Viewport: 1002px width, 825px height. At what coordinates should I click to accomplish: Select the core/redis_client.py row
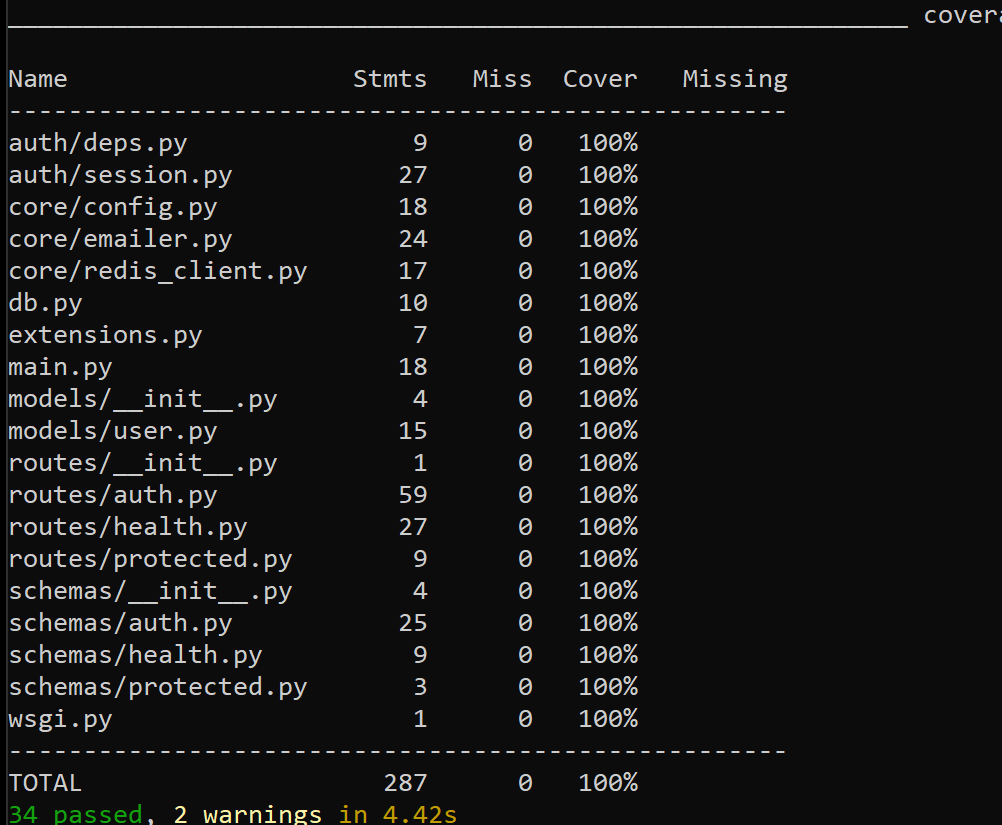click(x=157, y=270)
